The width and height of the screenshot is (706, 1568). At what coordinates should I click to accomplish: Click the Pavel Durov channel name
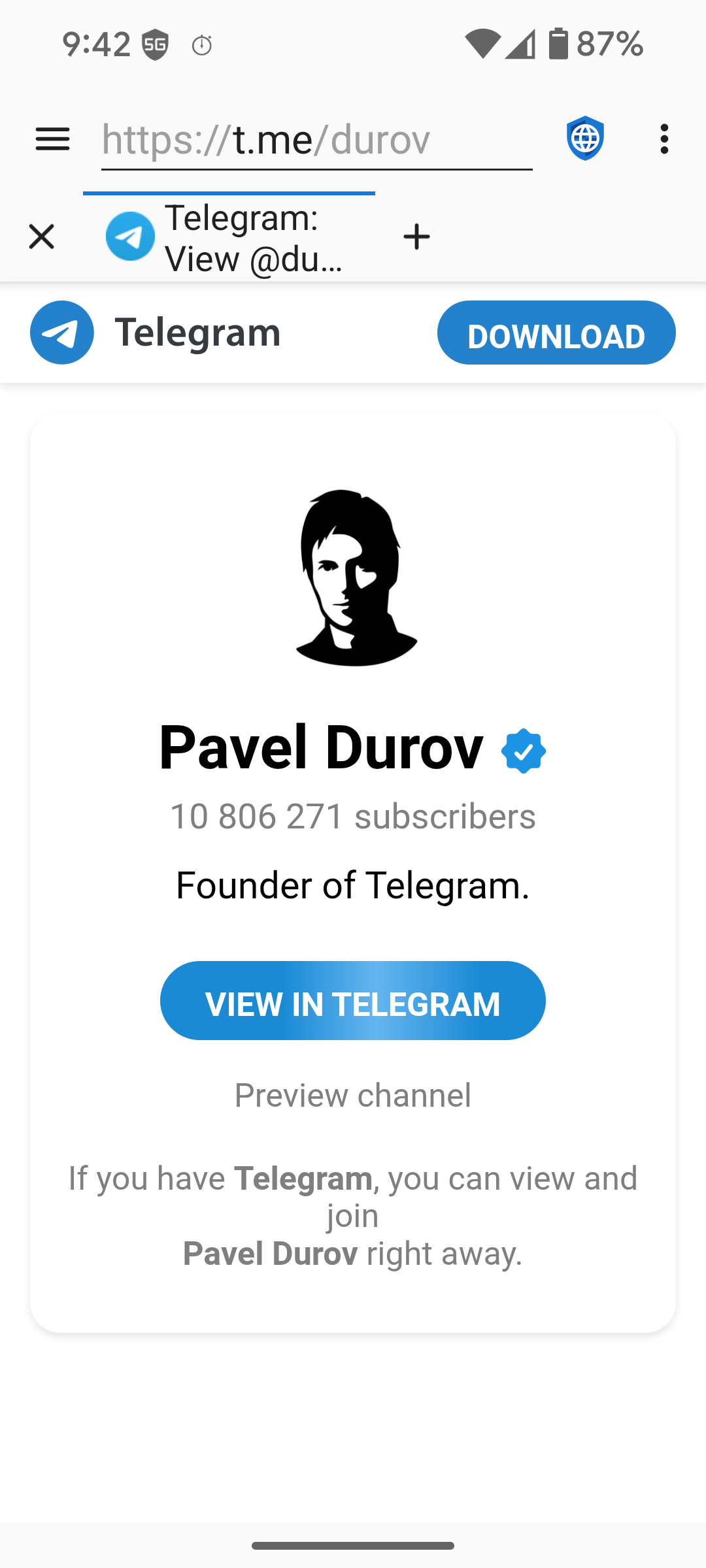pyautogui.click(x=322, y=748)
